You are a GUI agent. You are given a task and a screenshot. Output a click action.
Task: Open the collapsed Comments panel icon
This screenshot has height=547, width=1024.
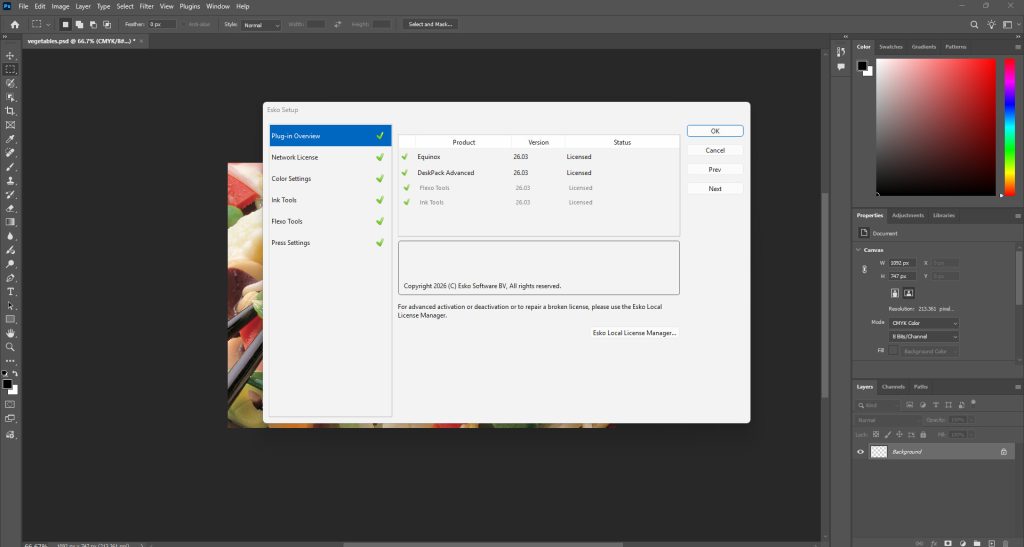tap(840, 67)
